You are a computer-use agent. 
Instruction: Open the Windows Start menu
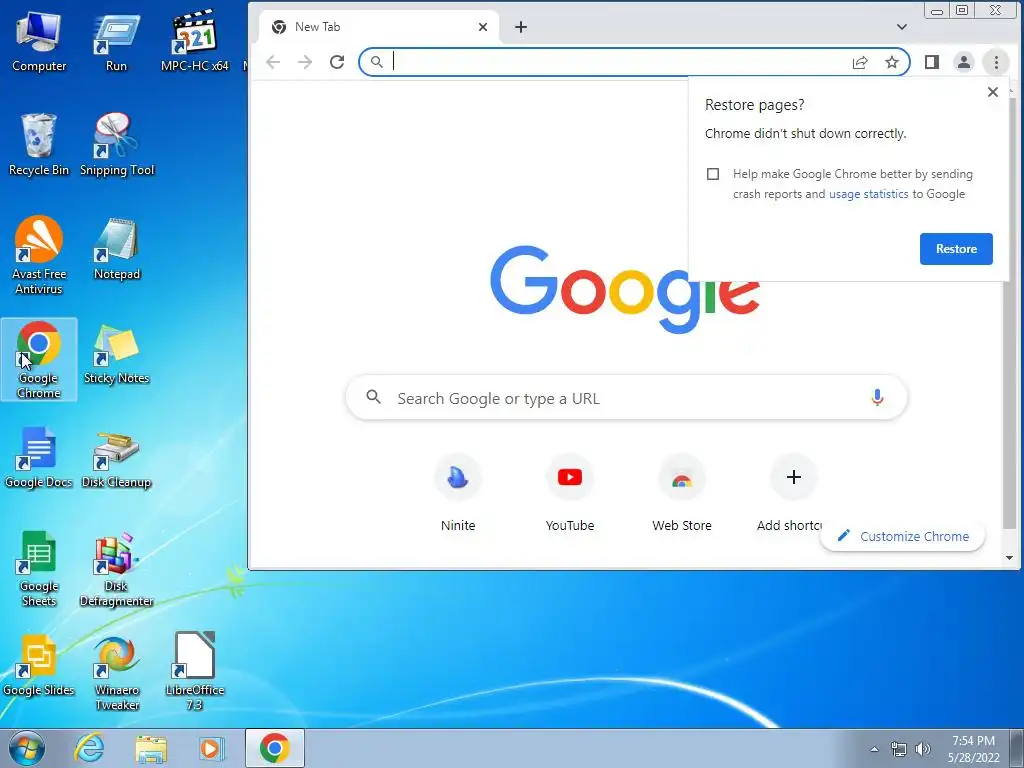coord(27,748)
